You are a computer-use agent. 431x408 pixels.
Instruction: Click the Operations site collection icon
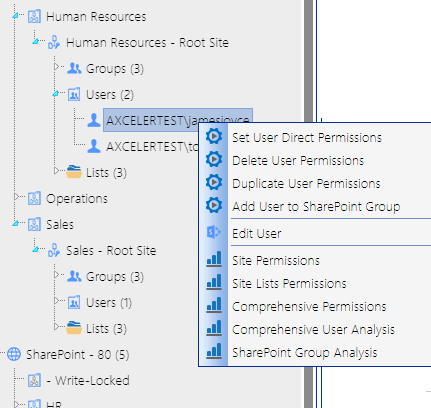point(34,198)
